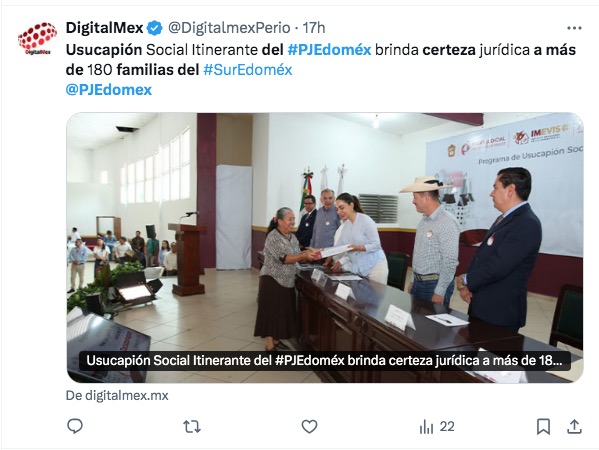599x450 pixels.
Task: Follow the #PJEdoméx hashtag
Action: [x=329, y=50]
